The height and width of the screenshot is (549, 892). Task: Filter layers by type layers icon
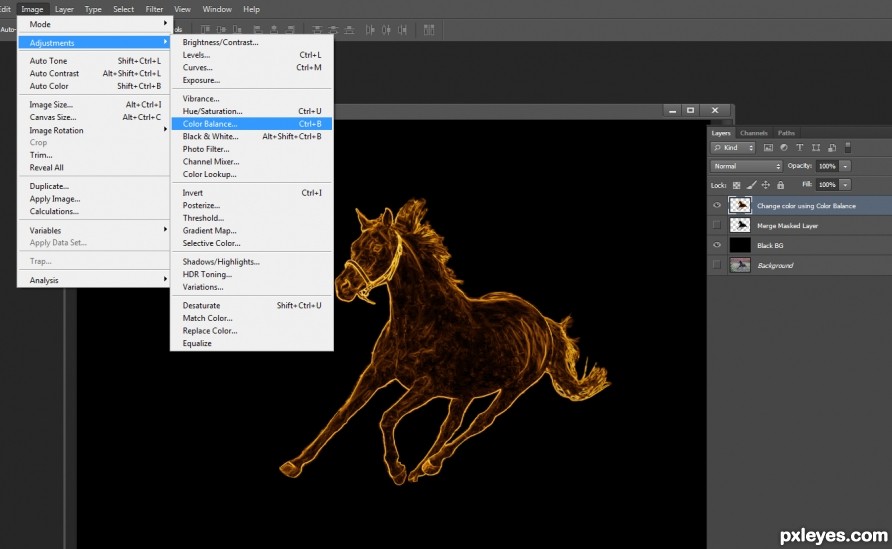click(x=800, y=147)
